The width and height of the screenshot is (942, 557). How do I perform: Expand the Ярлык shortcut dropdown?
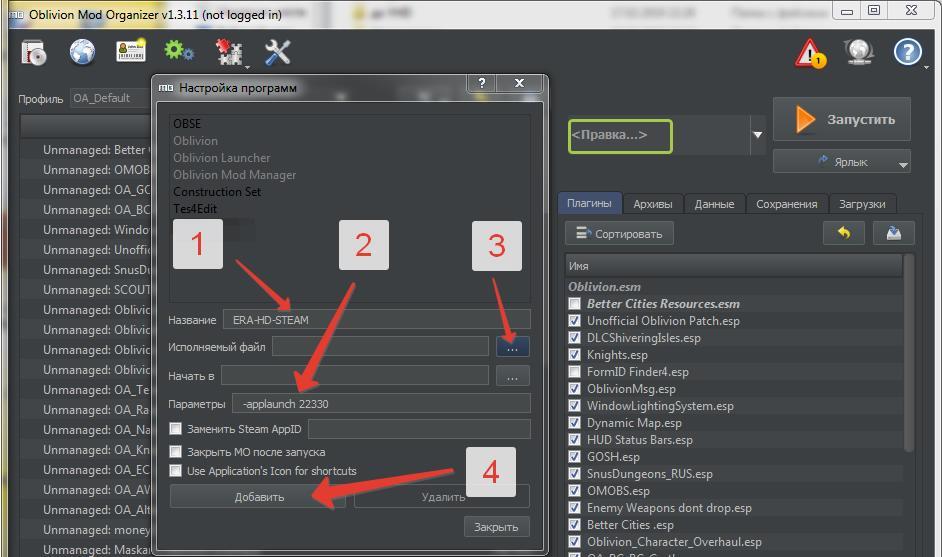(x=903, y=163)
